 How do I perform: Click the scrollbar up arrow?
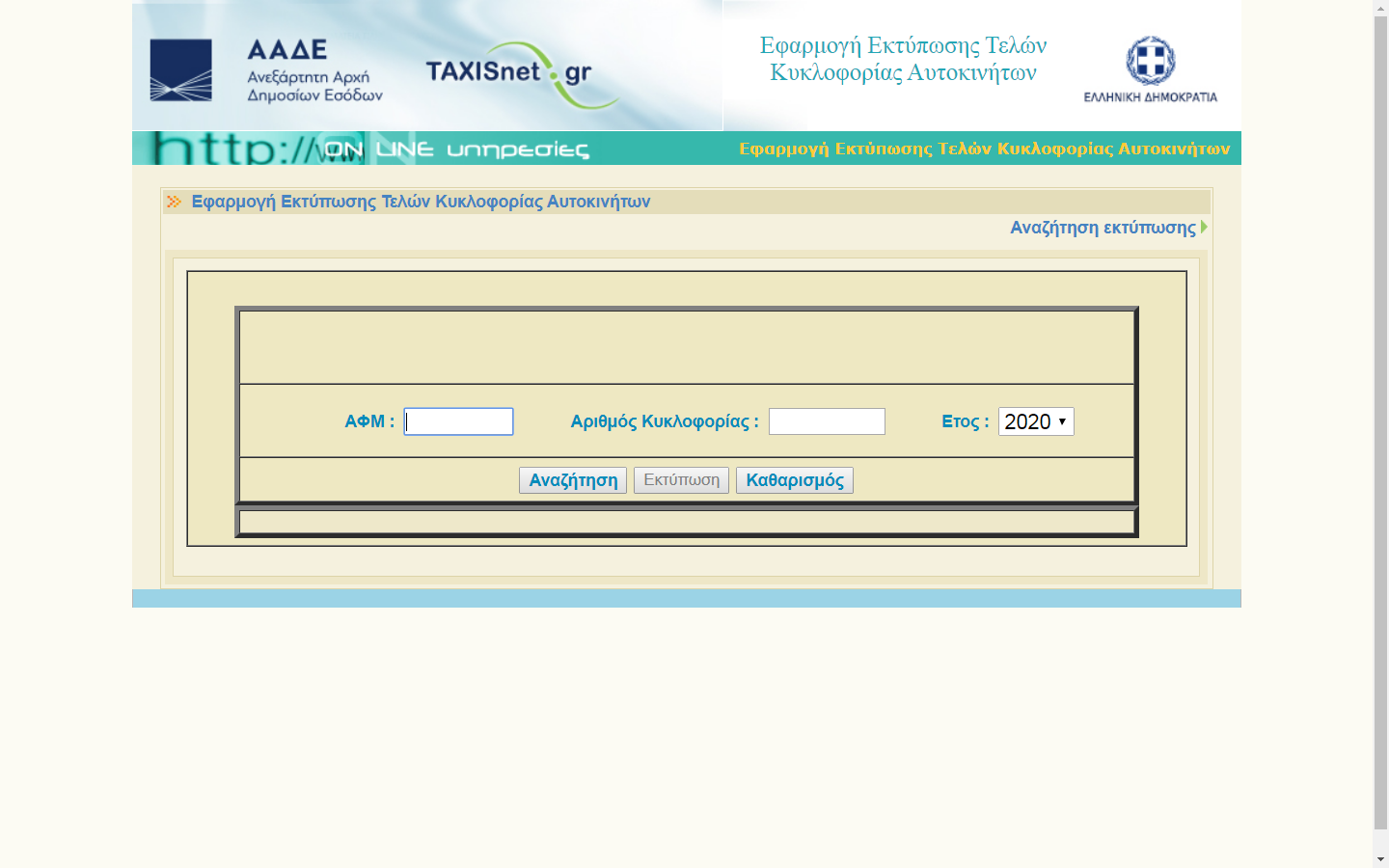(1380, 8)
